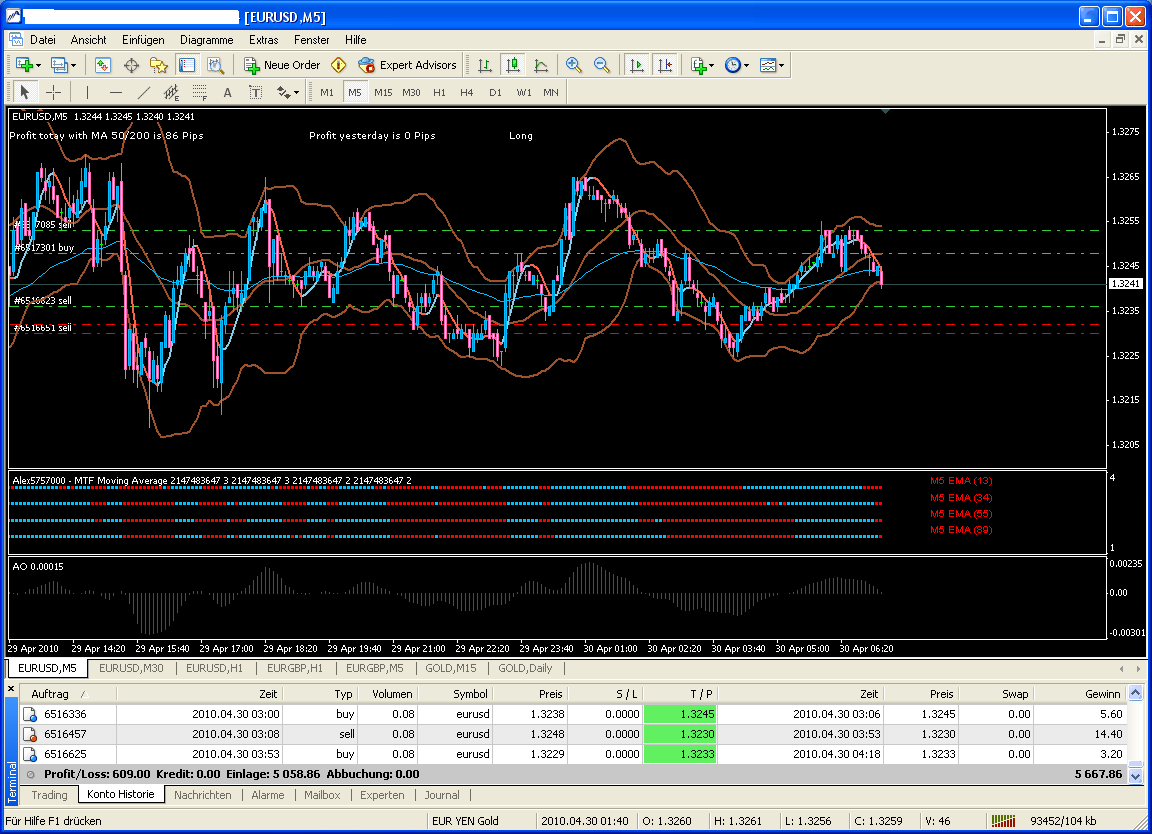1152x834 pixels.
Task: Select the crosshair cursor tool
Action: pos(54,92)
